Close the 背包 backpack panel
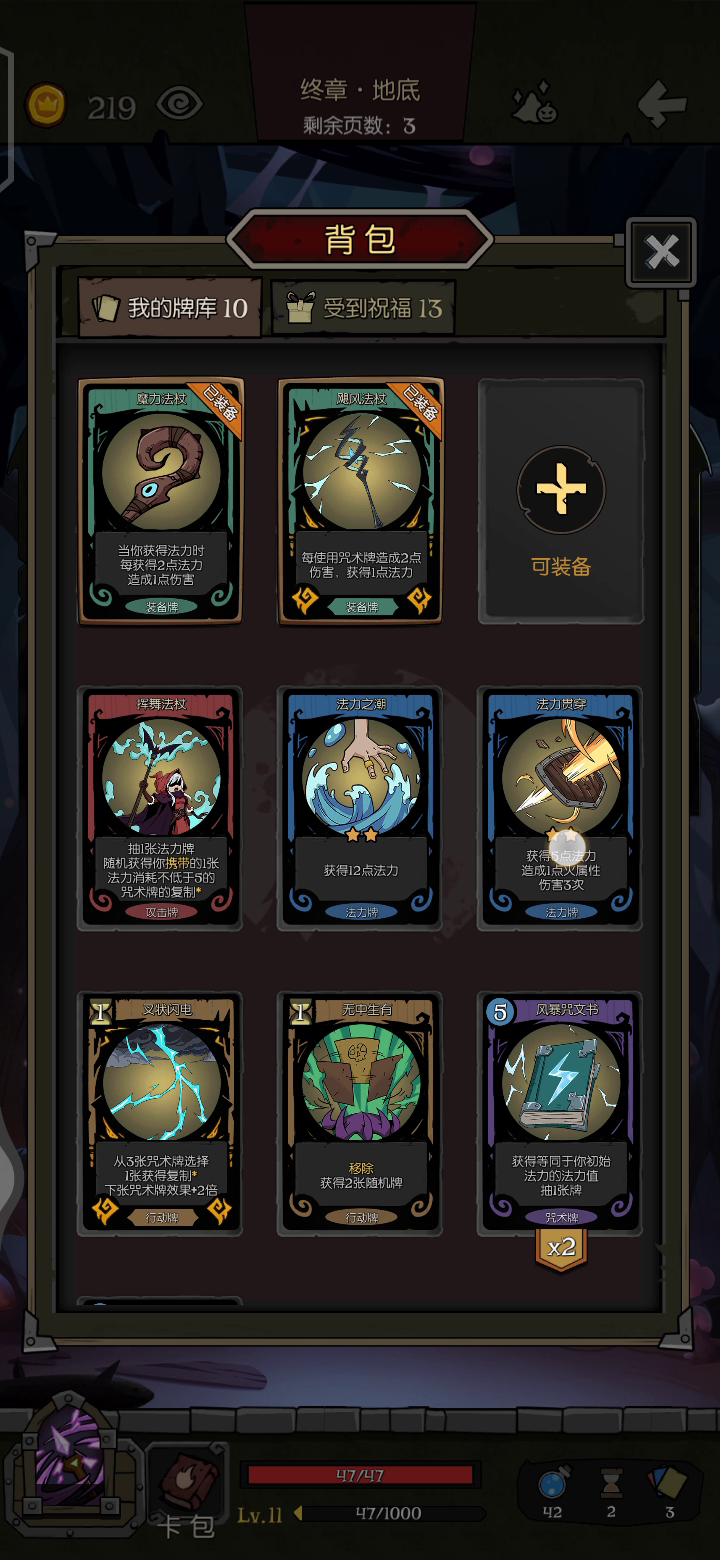Screen dimensions: 720x1560 tap(661, 252)
